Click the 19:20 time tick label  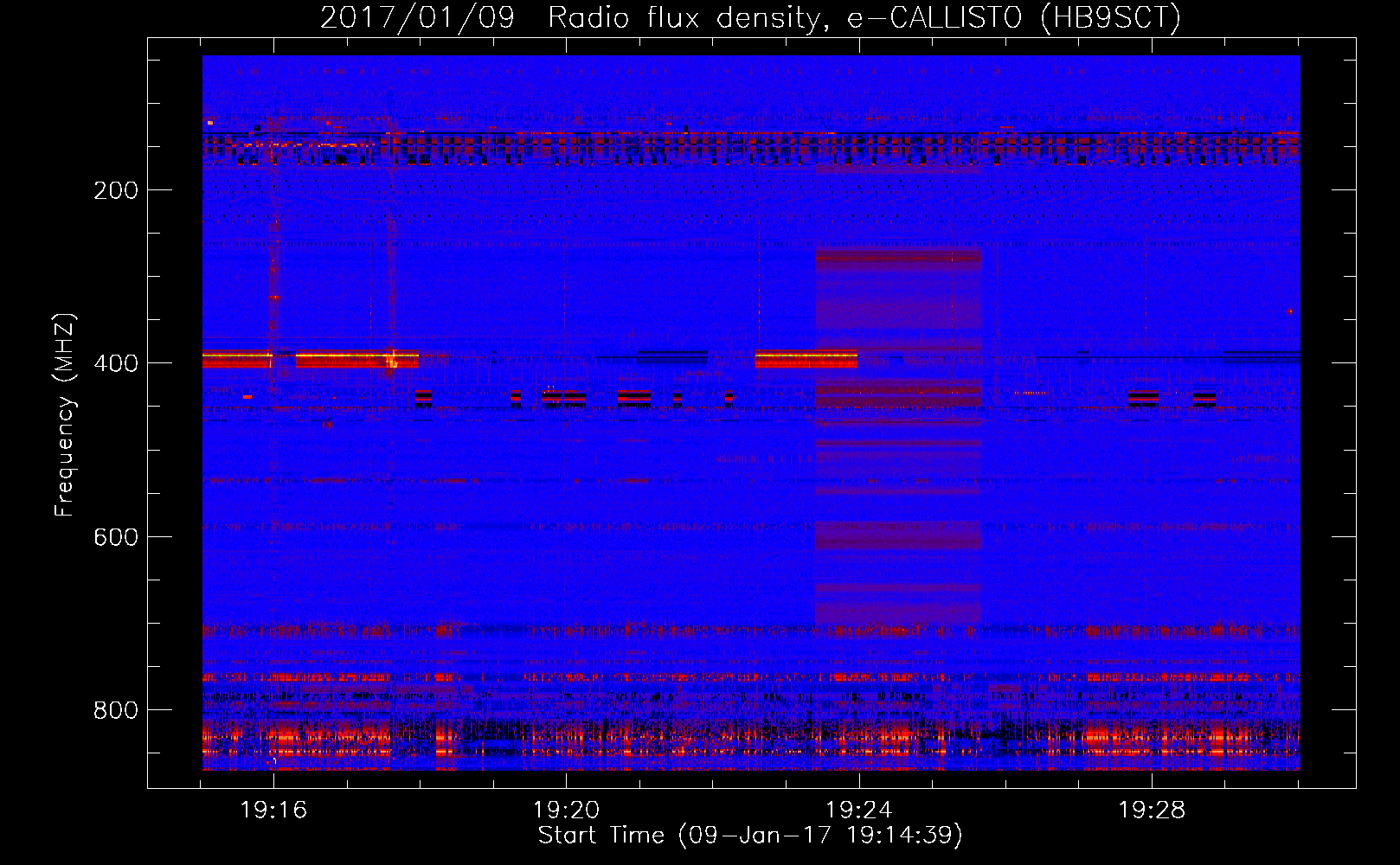(x=566, y=811)
